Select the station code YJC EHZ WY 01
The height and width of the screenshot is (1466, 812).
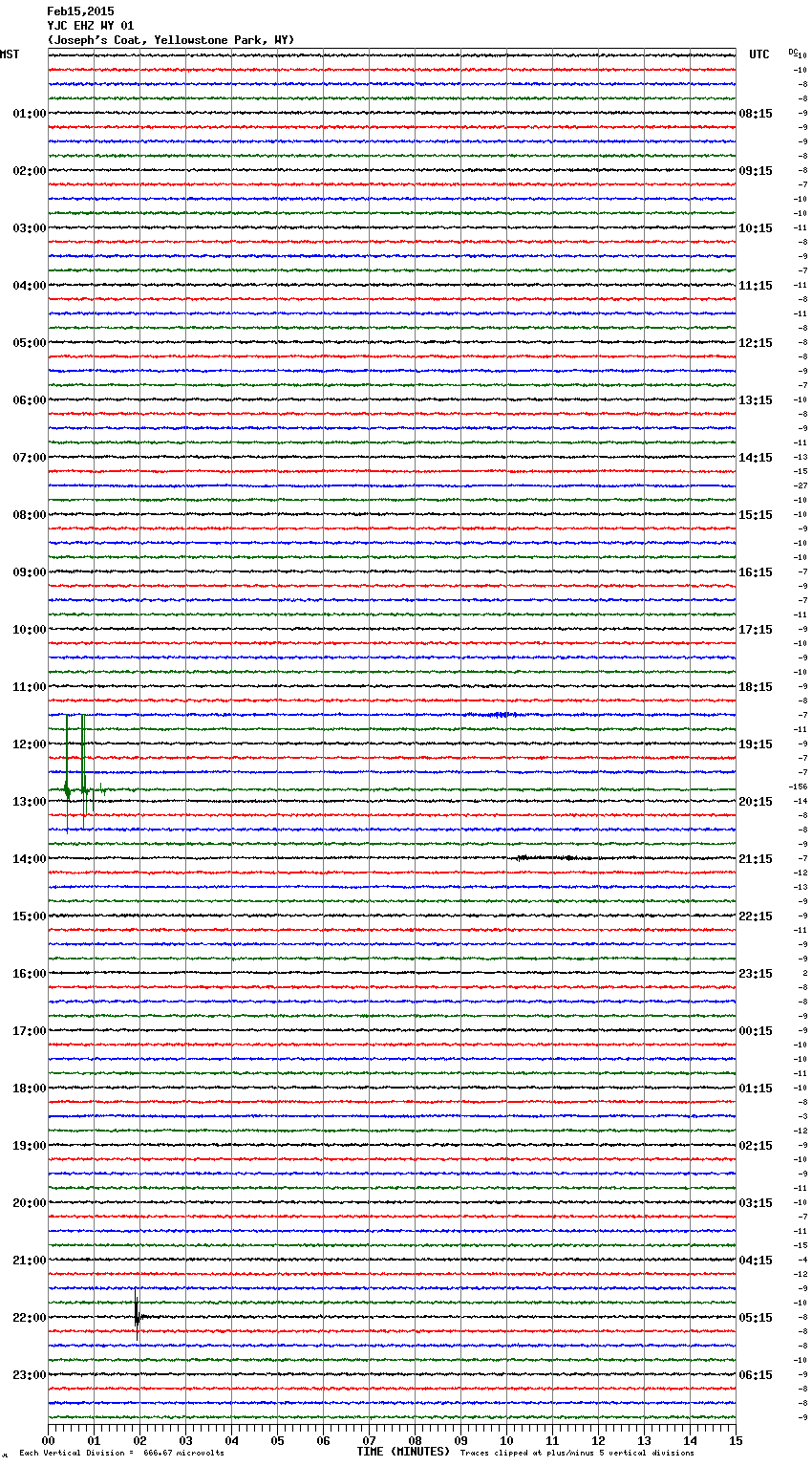(x=91, y=26)
